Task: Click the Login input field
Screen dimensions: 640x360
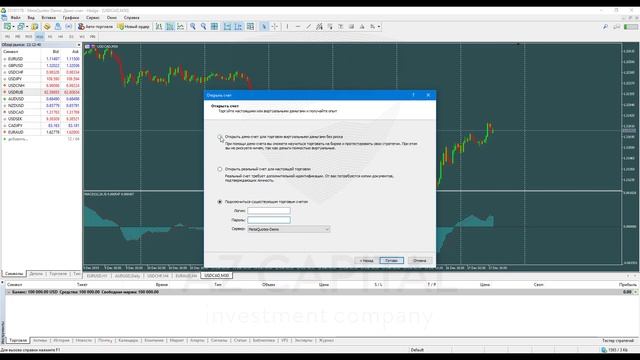Action: tap(269, 211)
